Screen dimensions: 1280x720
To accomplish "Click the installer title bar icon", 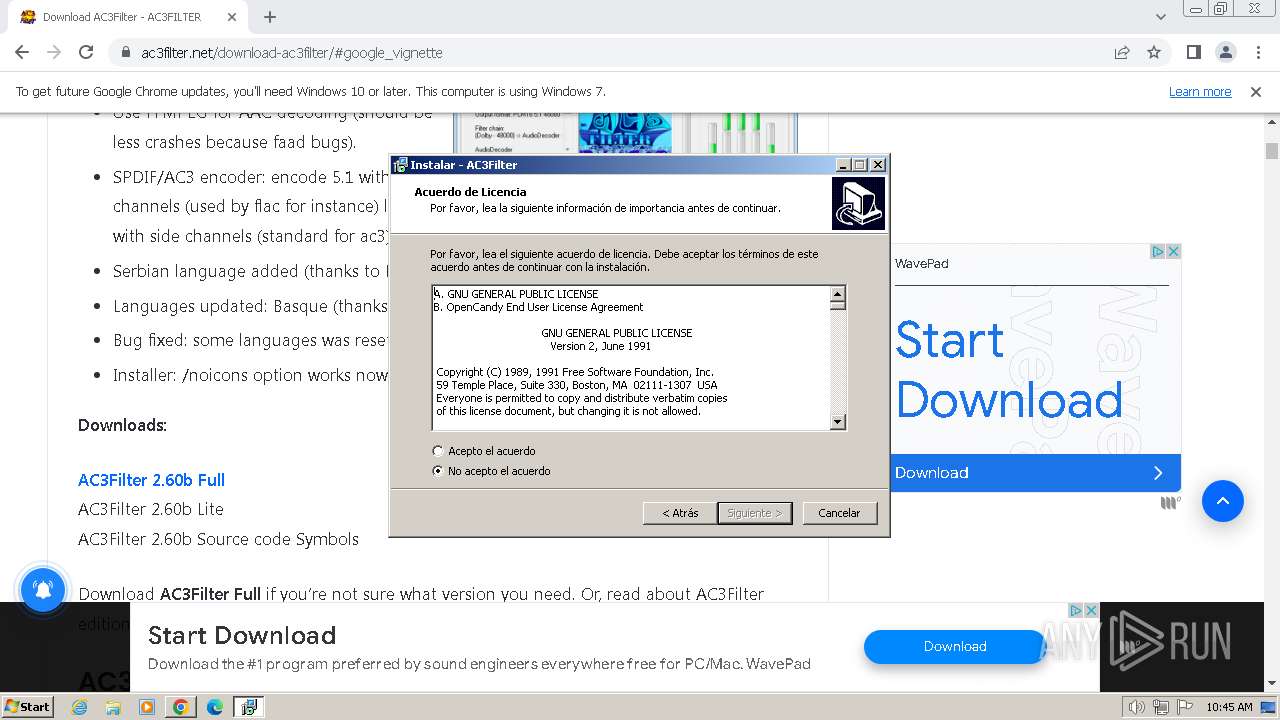I will (x=400, y=165).
